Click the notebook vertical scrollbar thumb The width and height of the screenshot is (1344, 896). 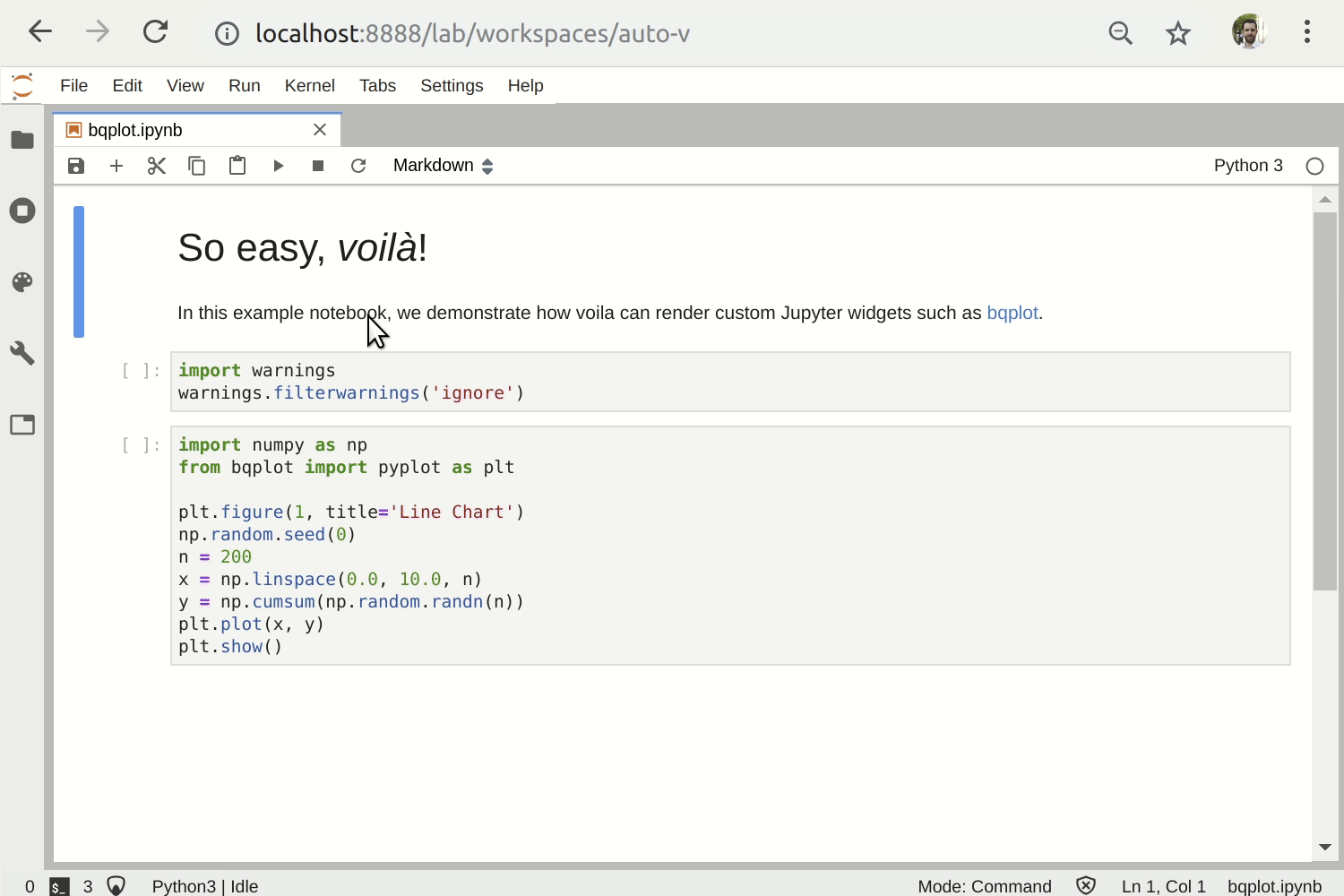[1325, 401]
